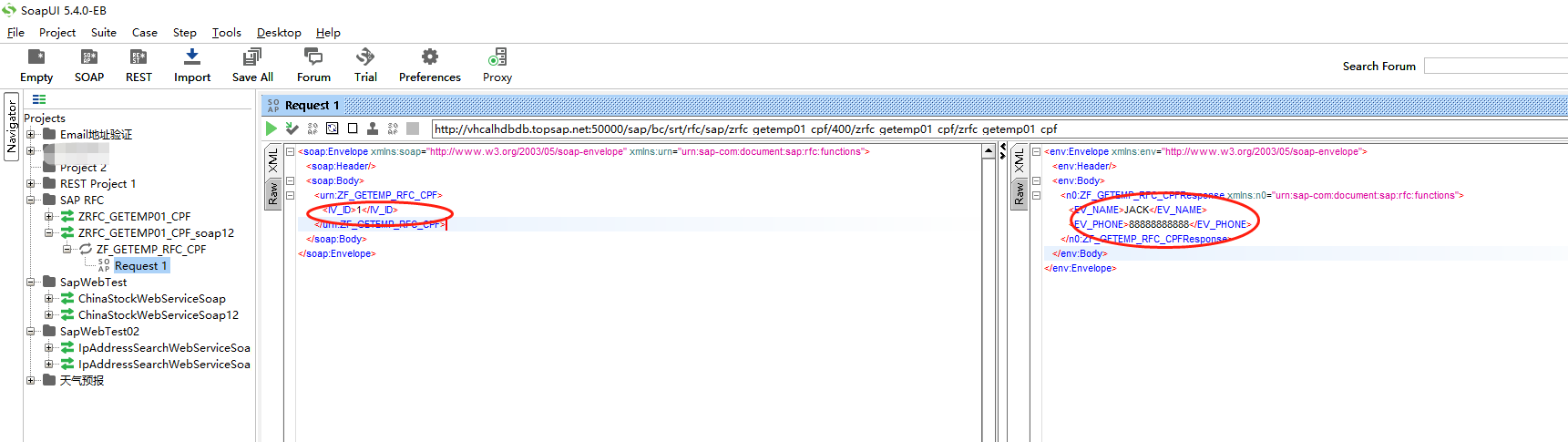The width and height of the screenshot is (1568, 442).
Task: Click the Save All icon
Action: (x=252, y=57)
